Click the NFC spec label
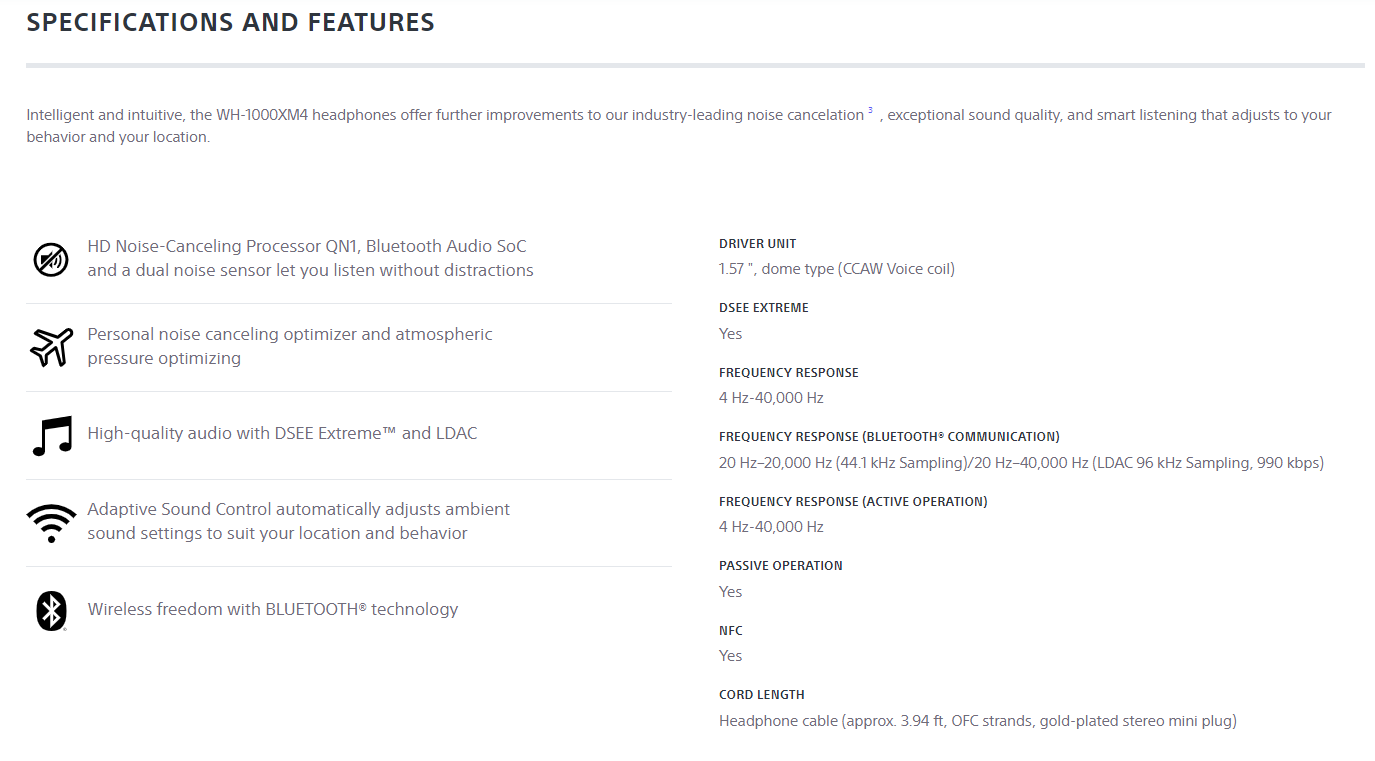This screenshot has width=1375, height=761. coord(731,631)
